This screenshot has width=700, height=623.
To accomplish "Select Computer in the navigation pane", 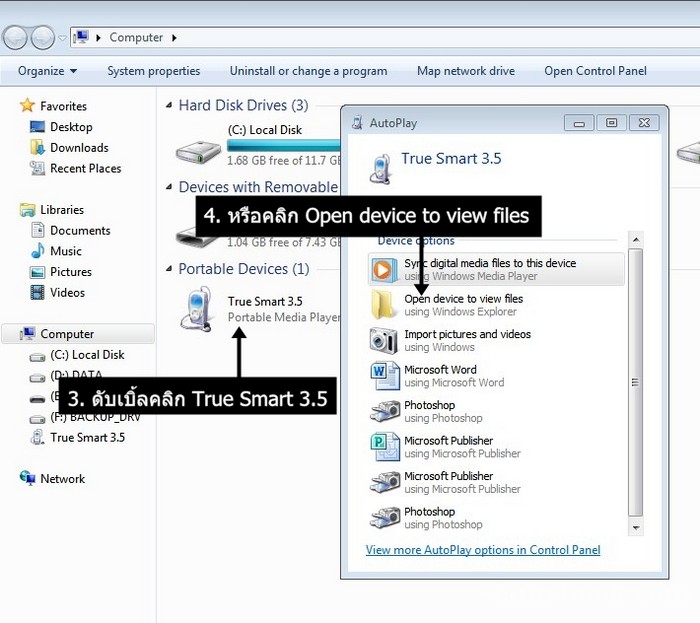I will point(78,334).
